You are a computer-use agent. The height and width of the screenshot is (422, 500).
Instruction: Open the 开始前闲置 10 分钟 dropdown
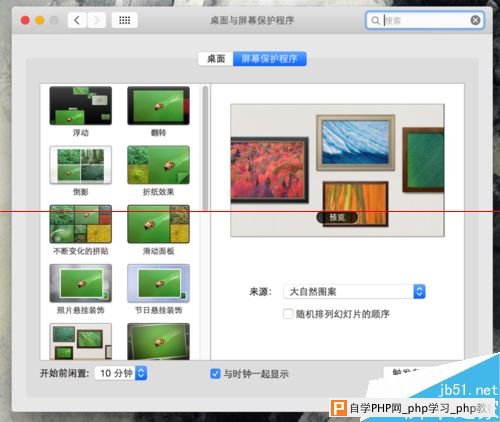121,373
